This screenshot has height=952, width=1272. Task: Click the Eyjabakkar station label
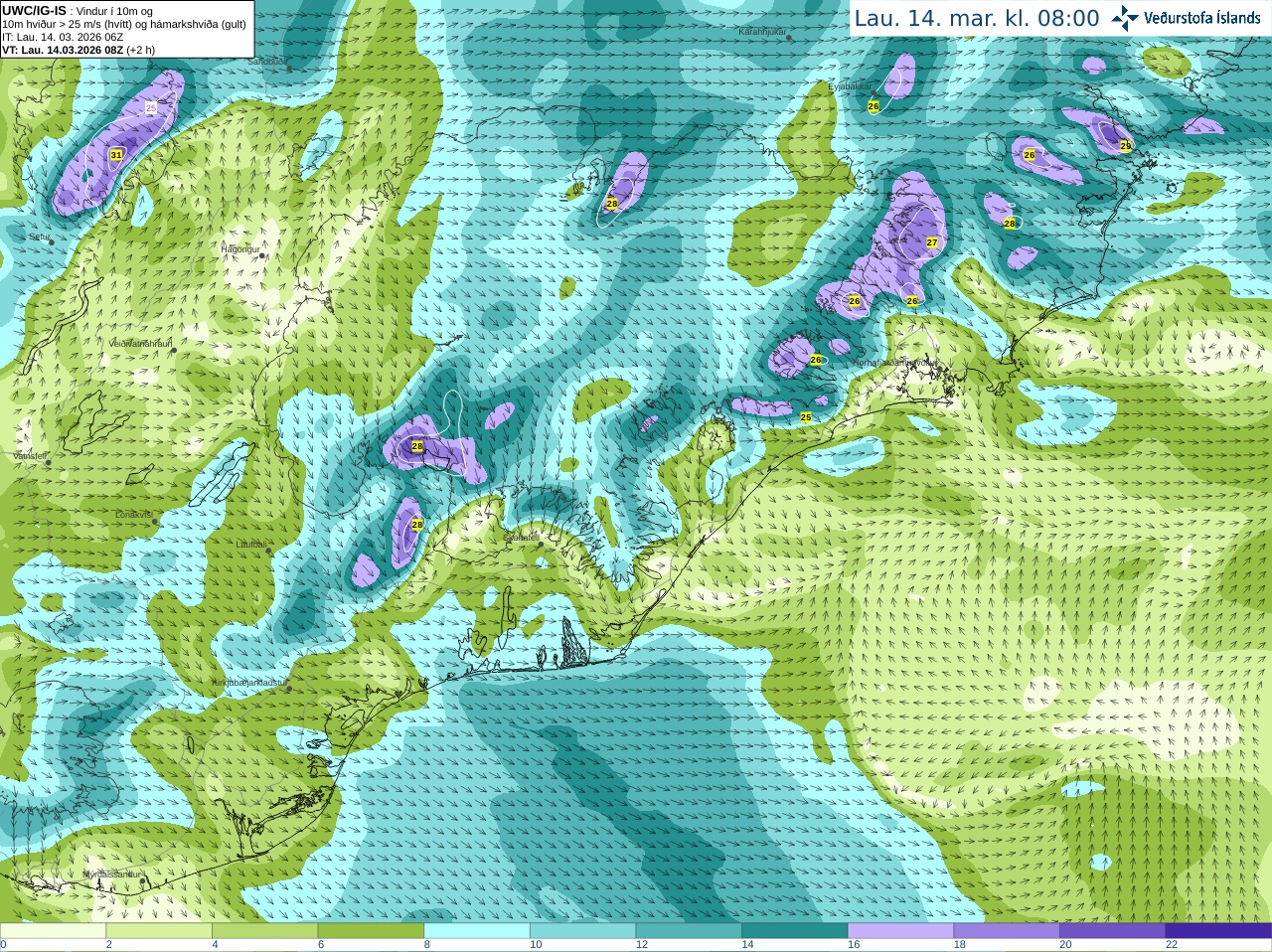click(850, 87)
